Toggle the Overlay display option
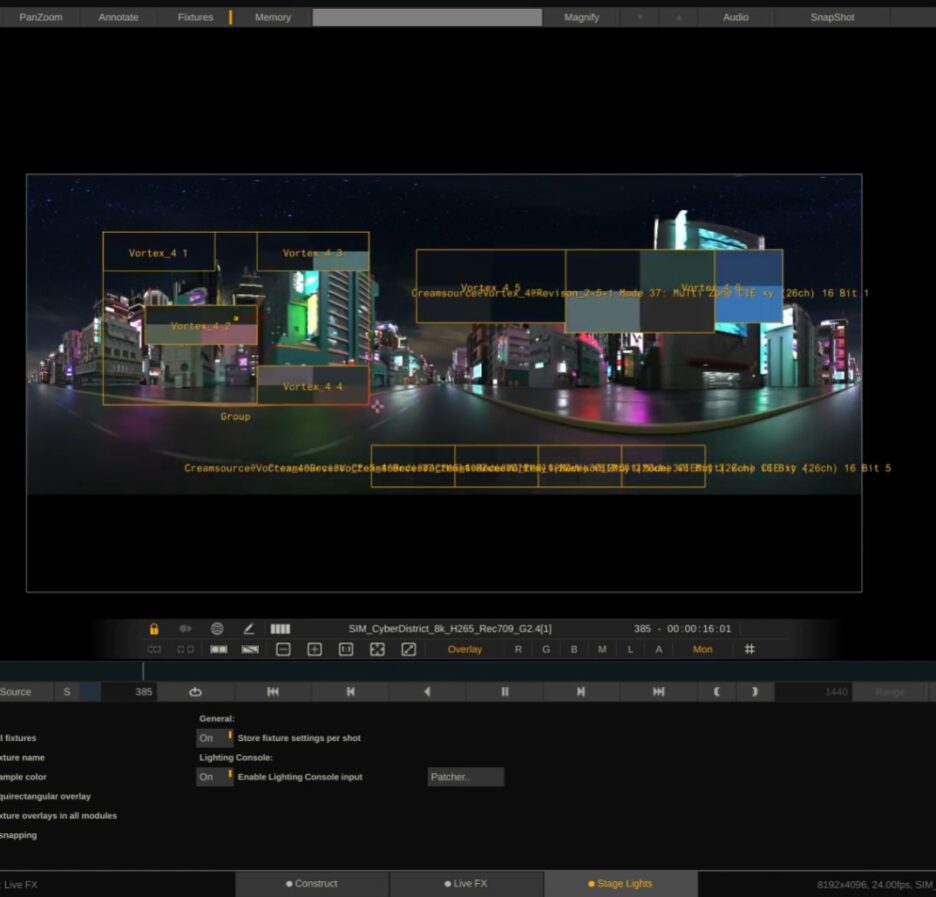This screenshot has width=936, height=897. [x=464, y=649]
